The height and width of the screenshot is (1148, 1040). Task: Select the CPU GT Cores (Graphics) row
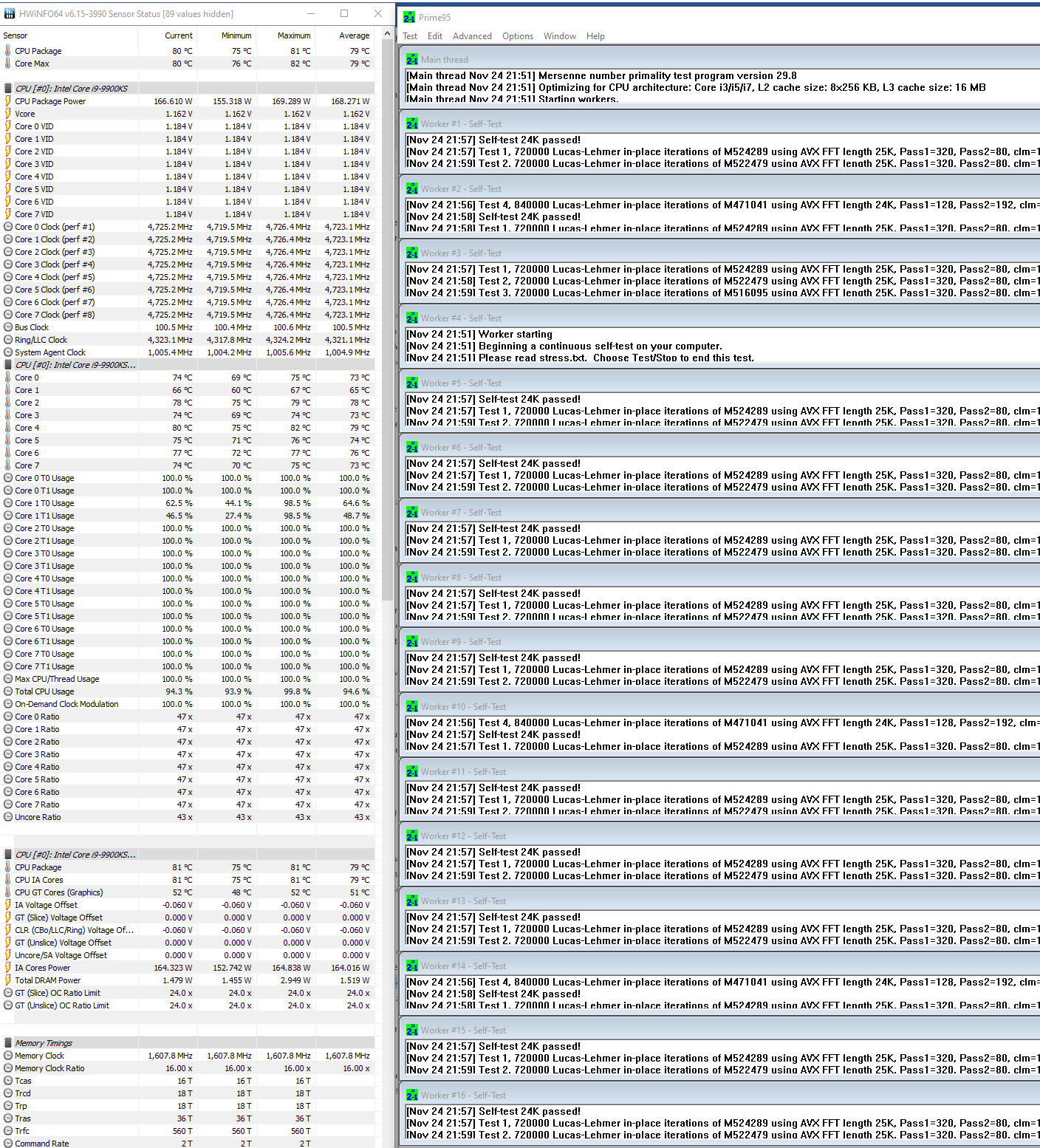pos(187,892)
